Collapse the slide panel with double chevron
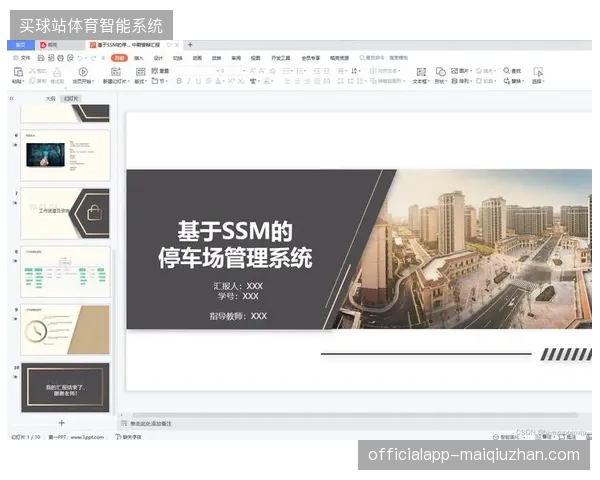 [12, 98]
